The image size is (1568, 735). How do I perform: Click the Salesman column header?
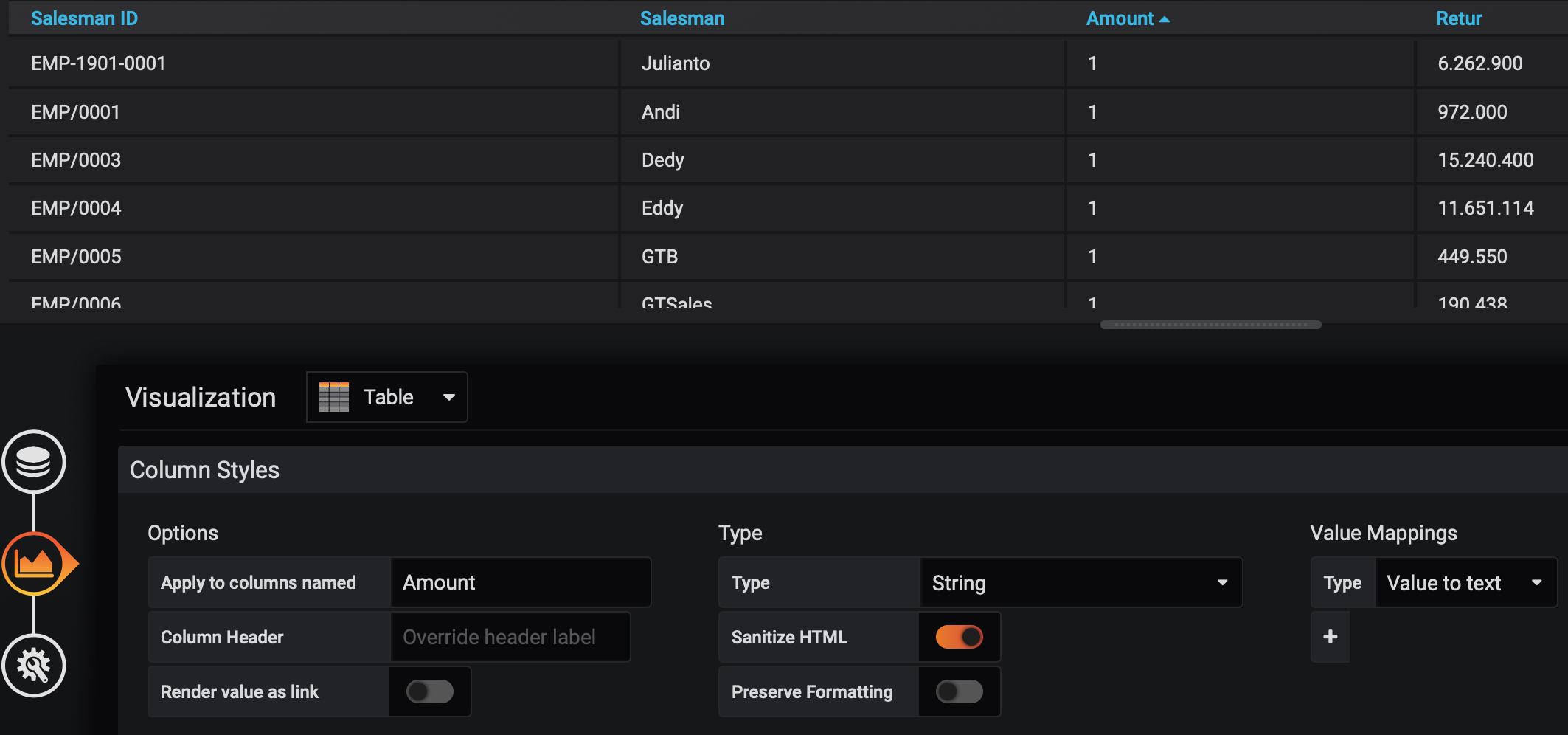[x=681, y=18]
